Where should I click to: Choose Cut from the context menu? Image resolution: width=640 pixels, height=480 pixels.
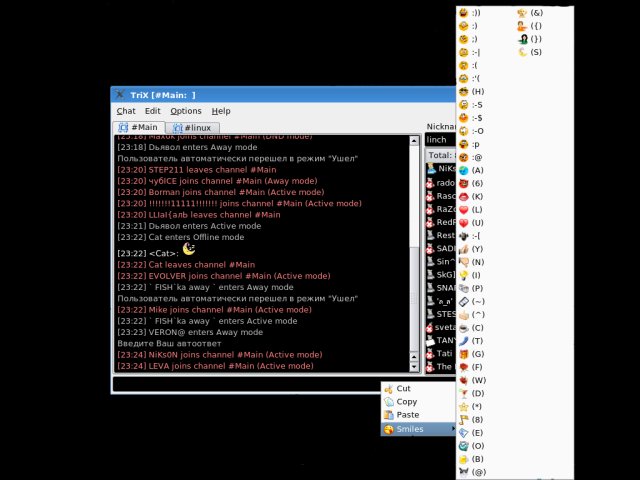(419, 389)
